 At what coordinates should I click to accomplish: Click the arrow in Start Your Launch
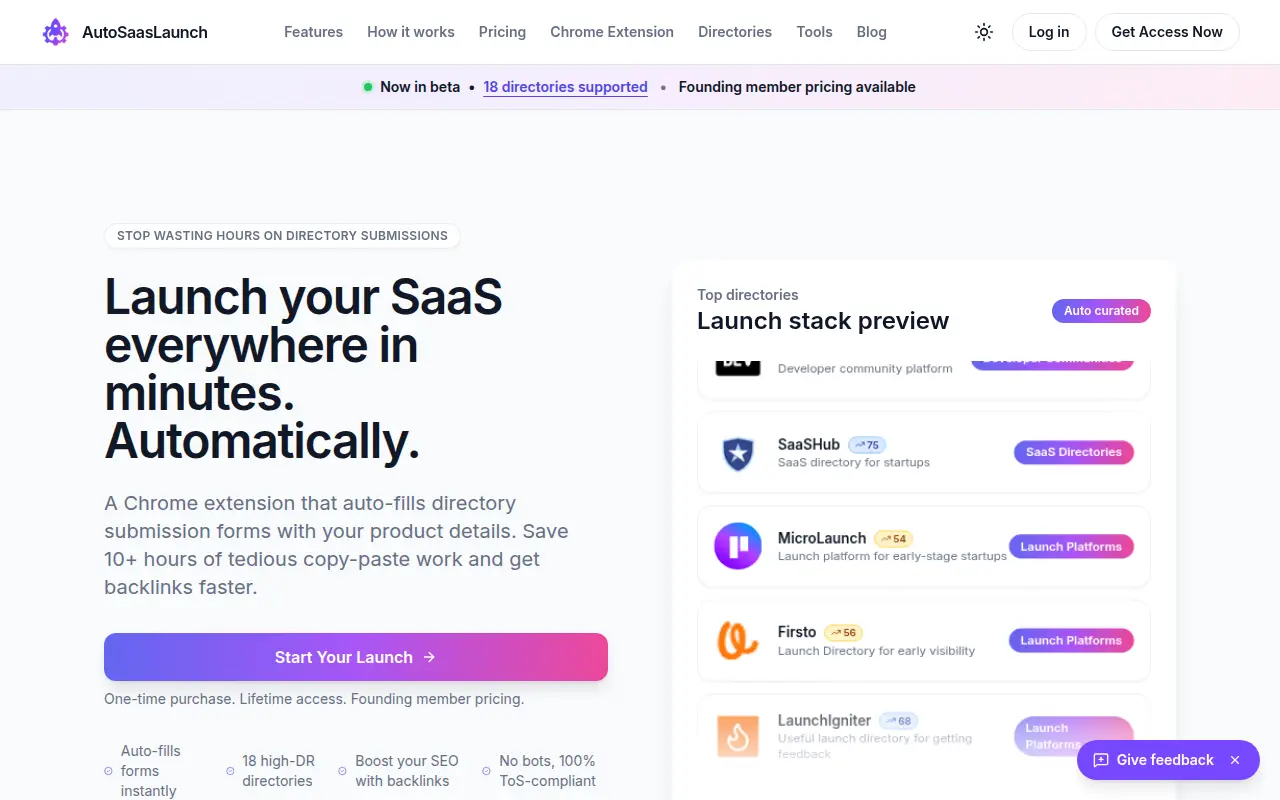point(429,657)
